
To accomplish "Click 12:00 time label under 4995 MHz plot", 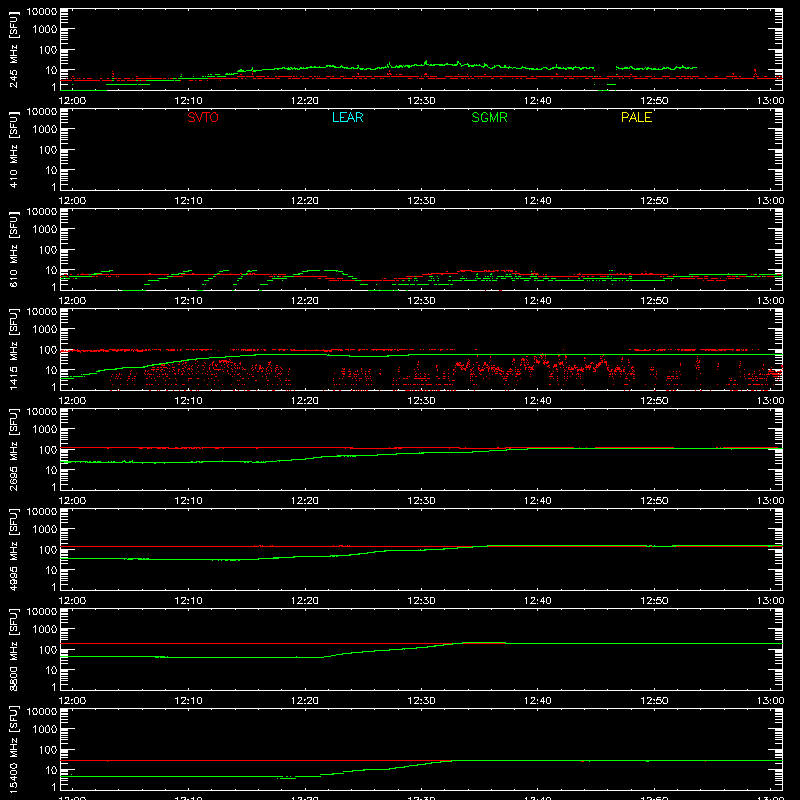I will (72, 601).
